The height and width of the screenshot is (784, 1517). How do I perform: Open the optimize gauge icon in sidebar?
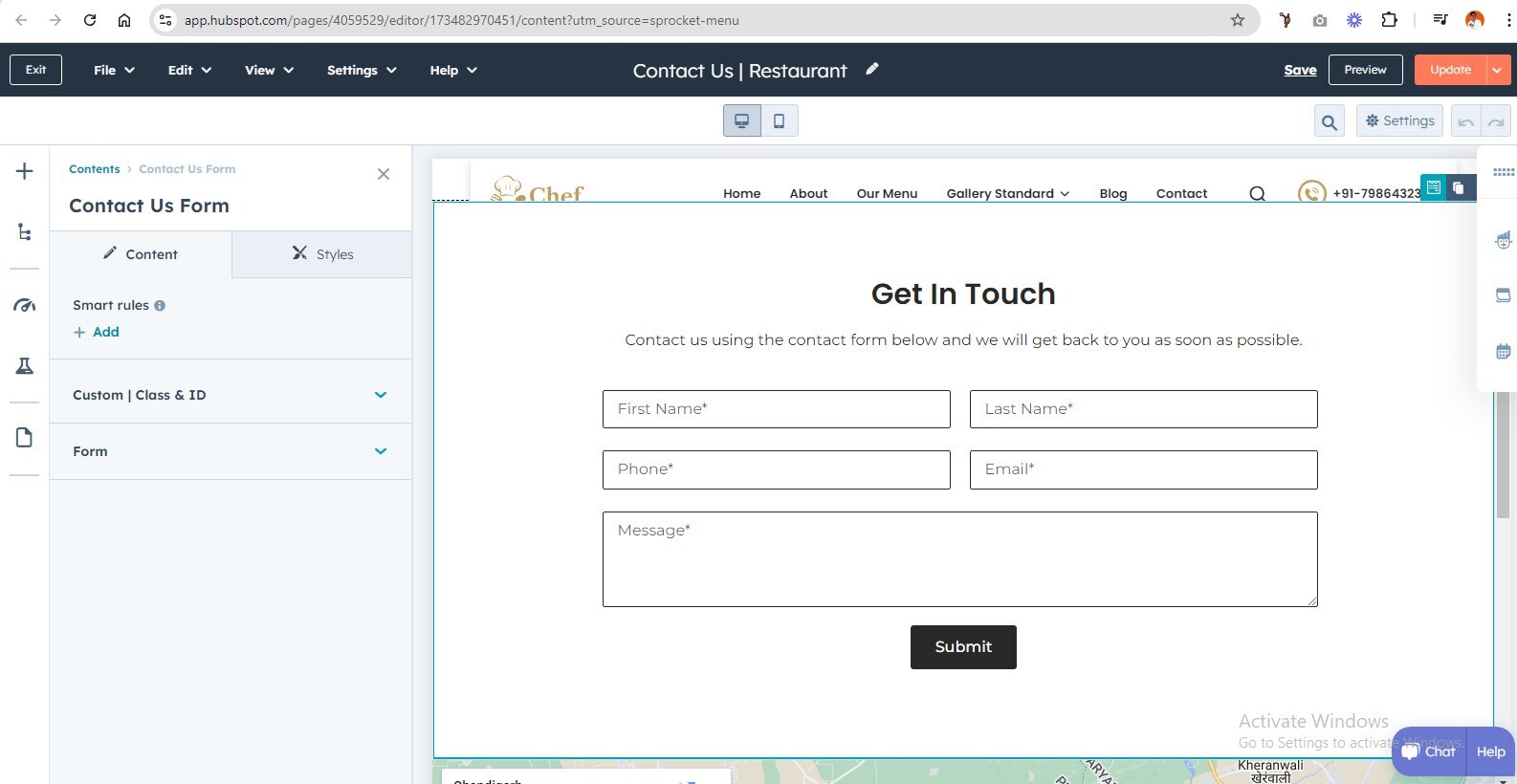click(25, 306)
